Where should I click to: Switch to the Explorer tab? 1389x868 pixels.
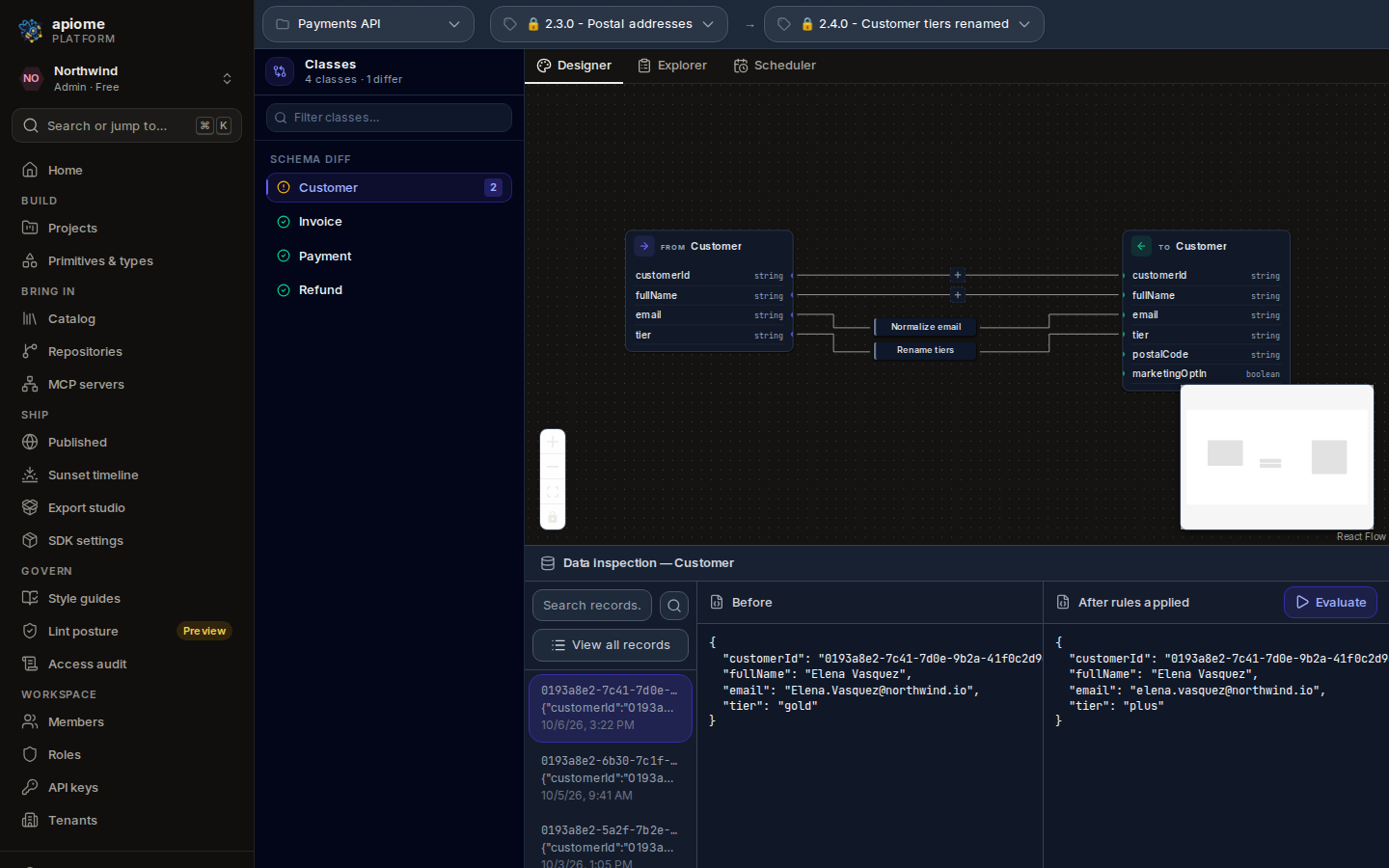tap(672, 66)
